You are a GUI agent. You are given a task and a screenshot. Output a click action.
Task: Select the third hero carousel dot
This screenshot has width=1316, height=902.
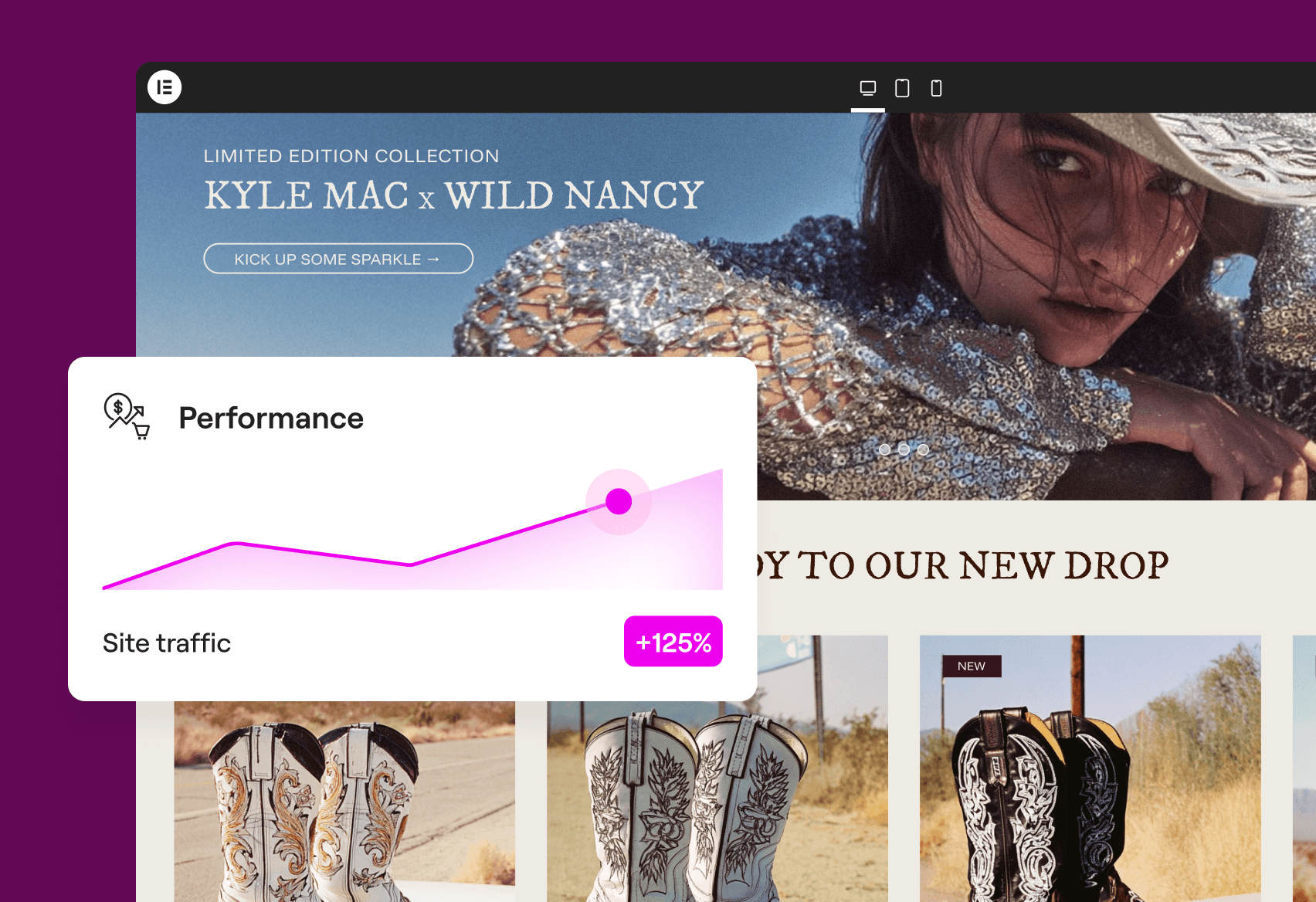[x=923, y=449]
